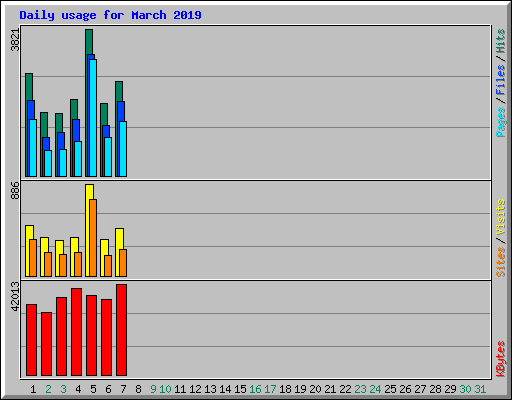Select the day 4 cyan Pages bar
This screenshot has height=400, width=512.
pos(78,159)
